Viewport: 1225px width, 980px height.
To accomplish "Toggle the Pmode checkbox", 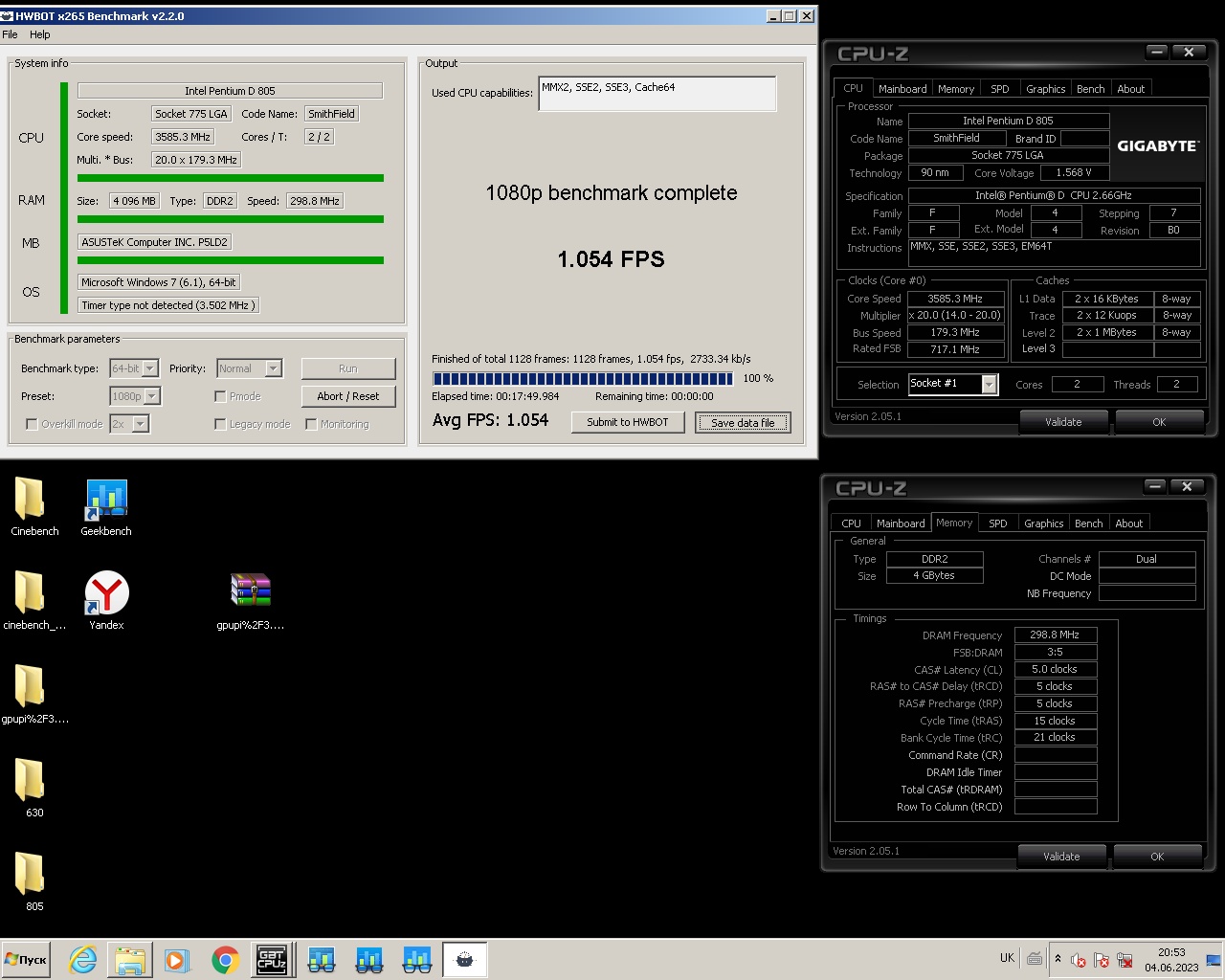I will tap(220, 396).
